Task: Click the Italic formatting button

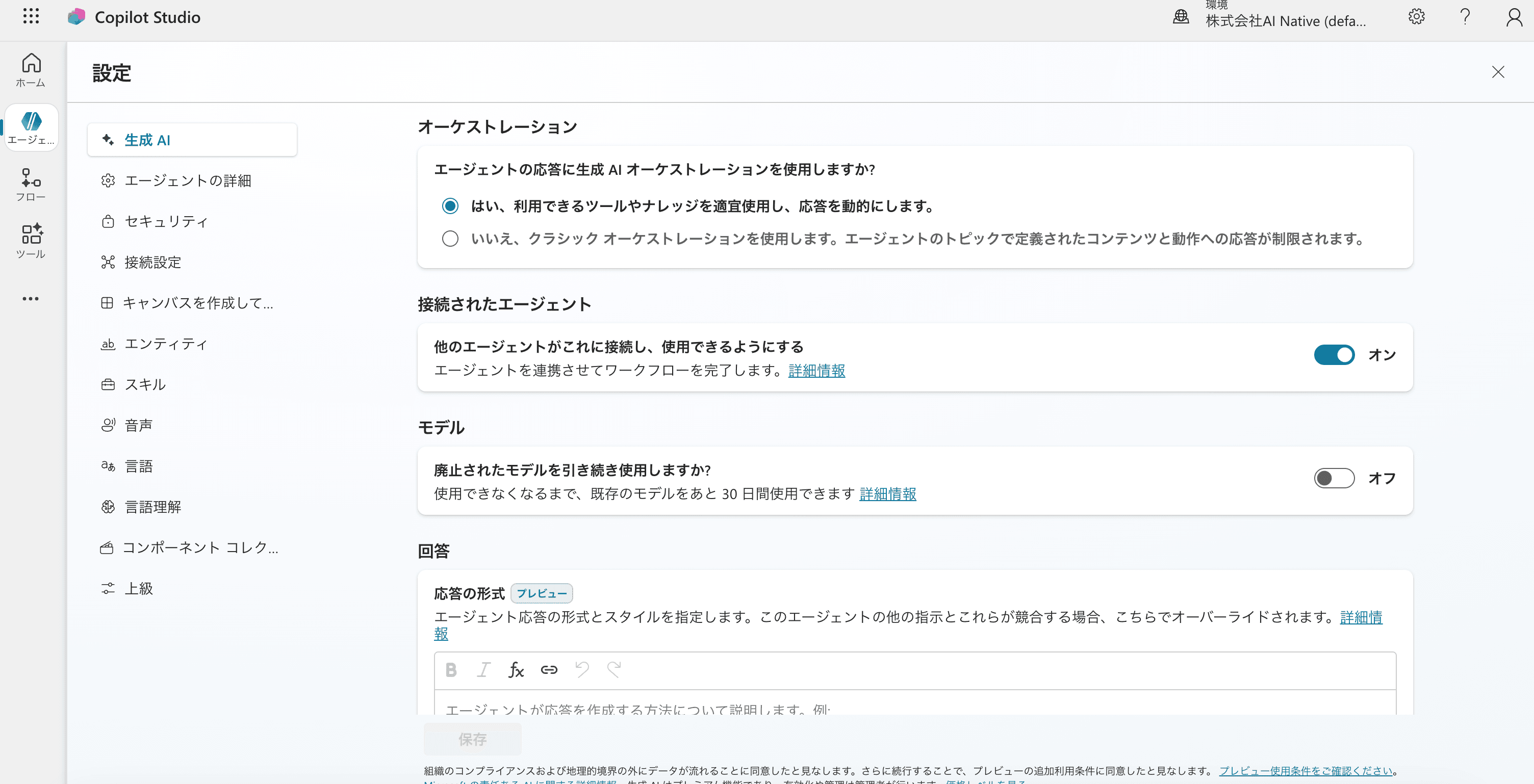Action: tap(483, 670)
